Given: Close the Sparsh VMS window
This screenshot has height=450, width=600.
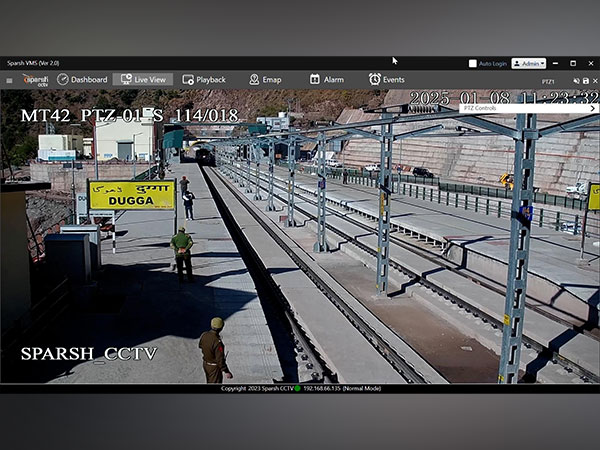Looking at the screenshot, I should [x=591, y=63].
